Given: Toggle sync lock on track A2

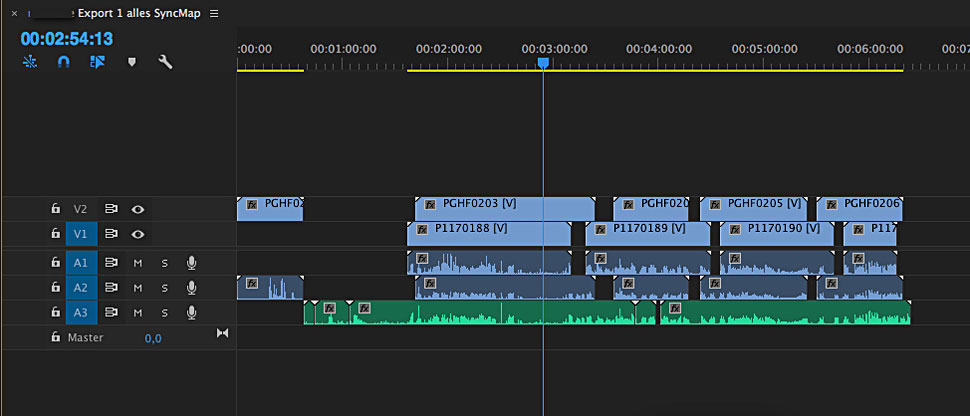Looking at the screenshot, I should (111, 288).
